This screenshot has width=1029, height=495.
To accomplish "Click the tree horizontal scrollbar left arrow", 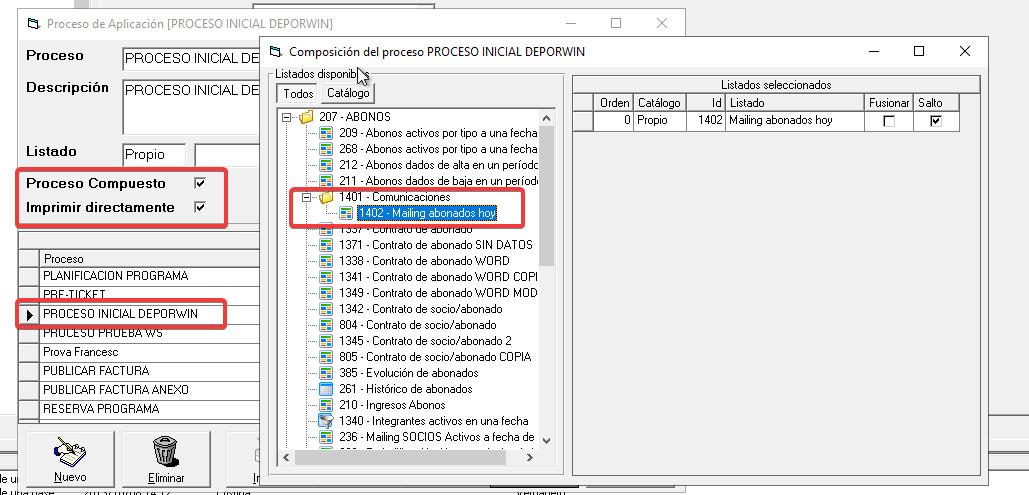I will [x=286, y=458].
